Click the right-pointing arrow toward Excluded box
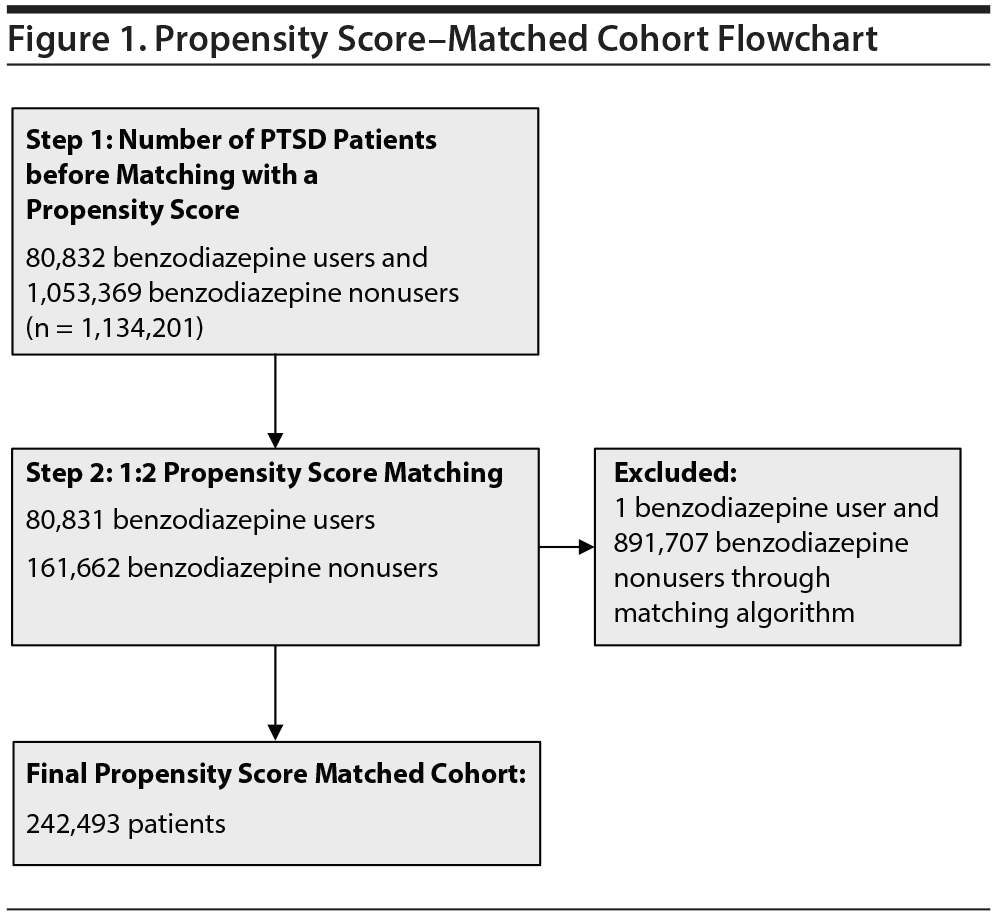 566,547
